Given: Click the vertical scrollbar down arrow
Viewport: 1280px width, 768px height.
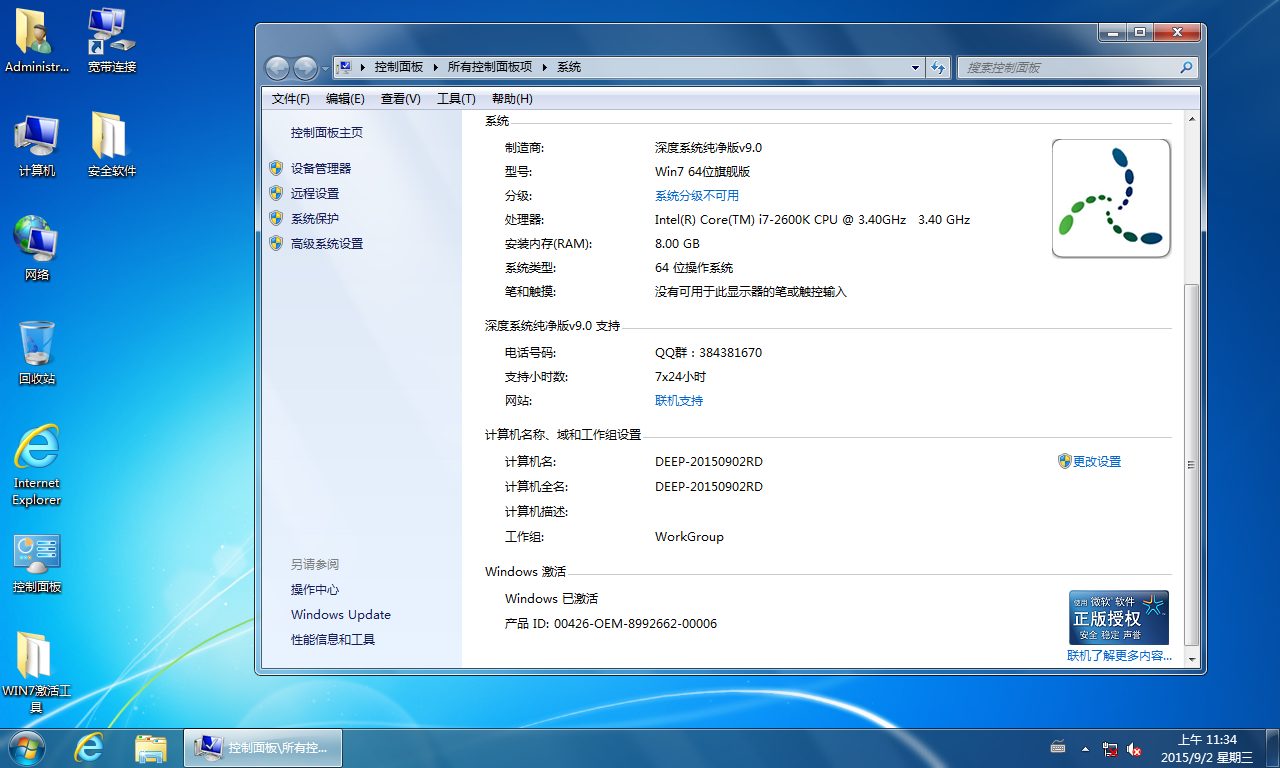Looking at the screenshot, I should (1190, 659).
